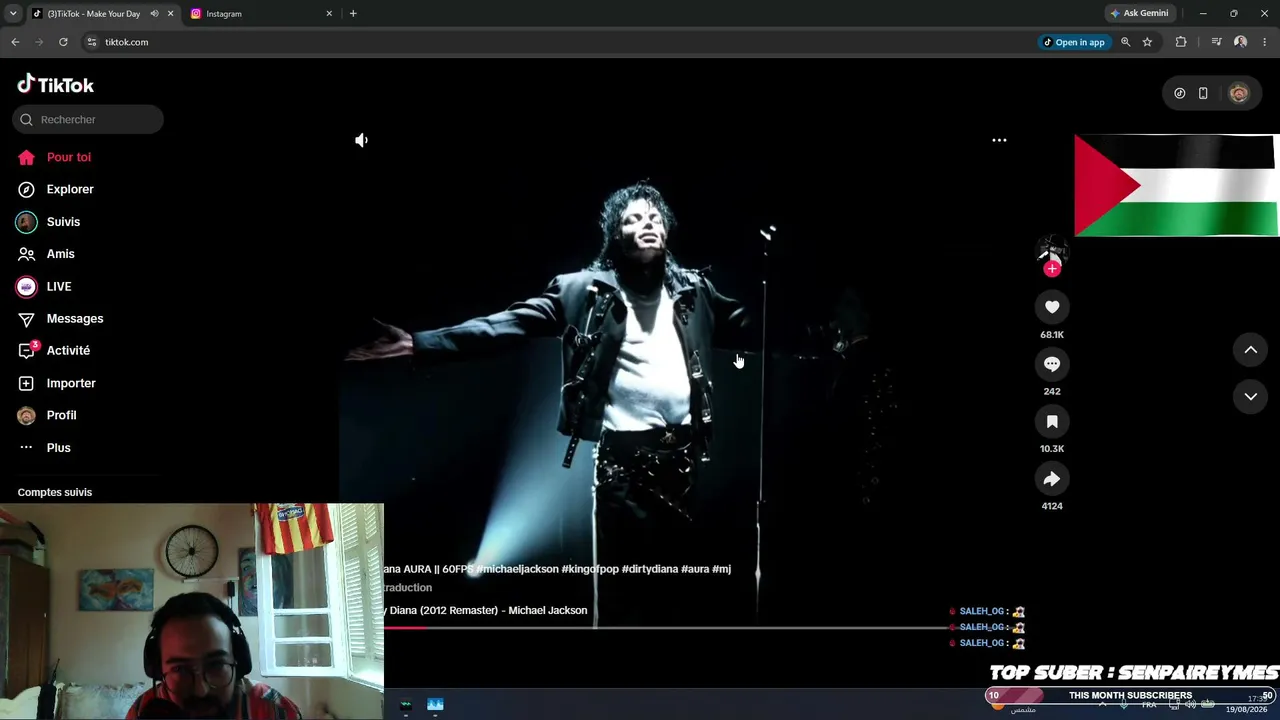1280x720 pixels.
Task: Go to the Explorer page
Action: (x=70, y=189)
